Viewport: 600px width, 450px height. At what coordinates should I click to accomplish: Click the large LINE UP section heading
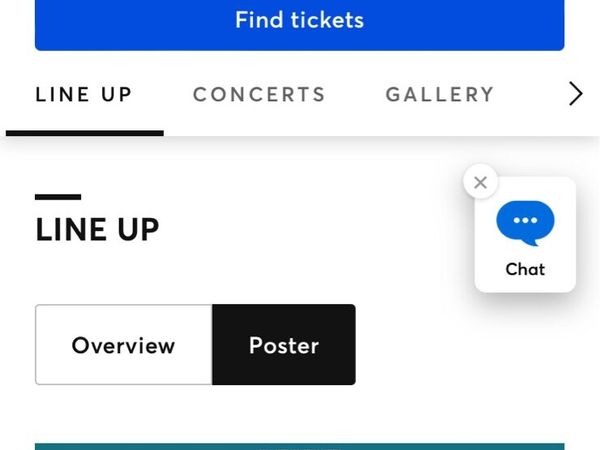click(97, 230)
